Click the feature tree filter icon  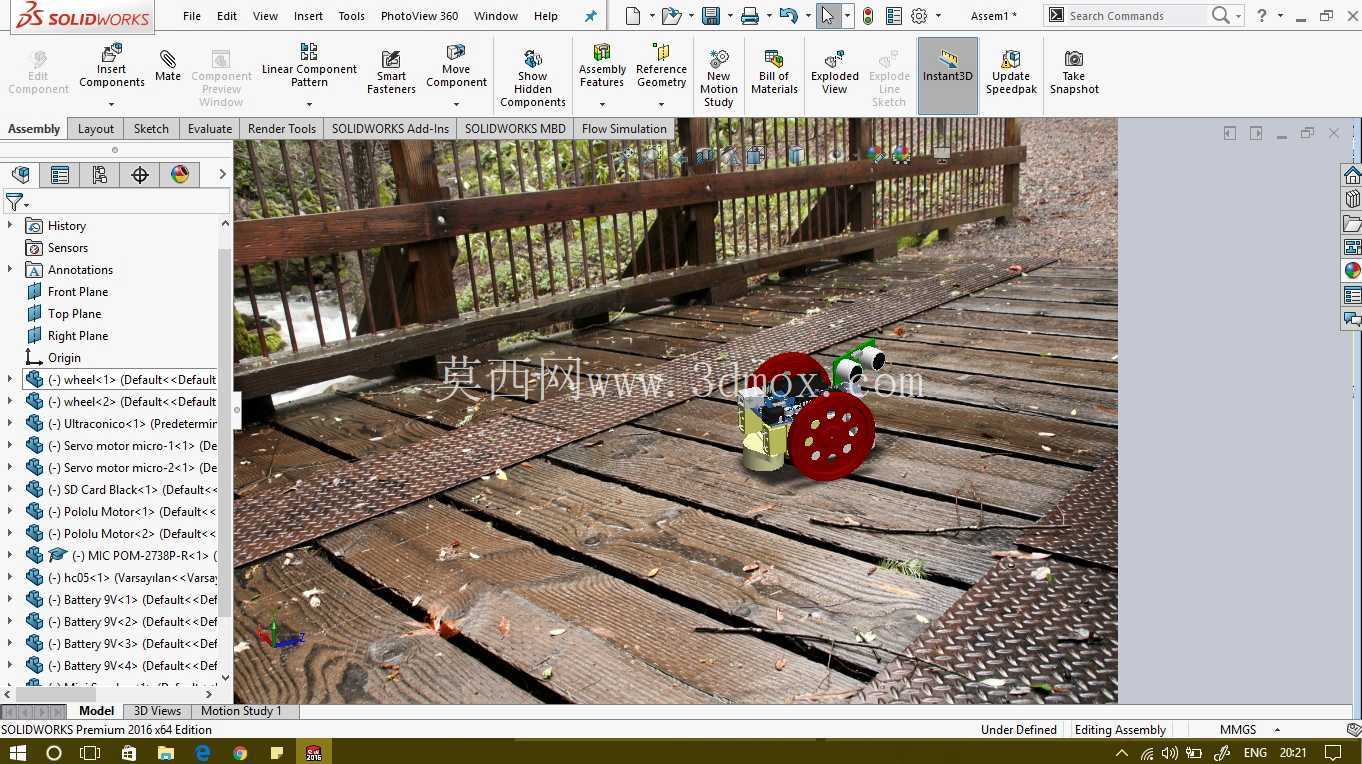click(x=14, y=203)
